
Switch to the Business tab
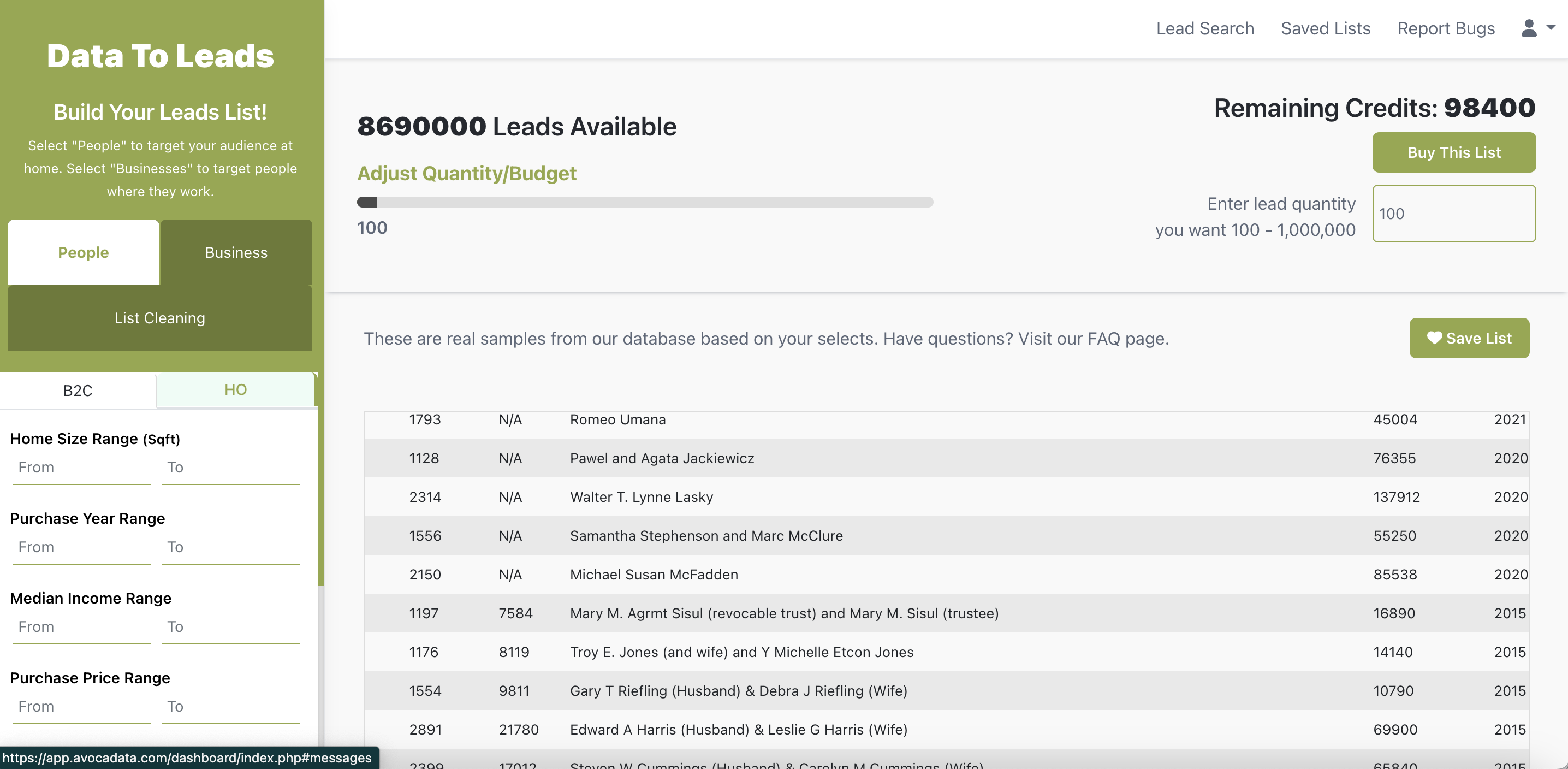tap(236, 252)
